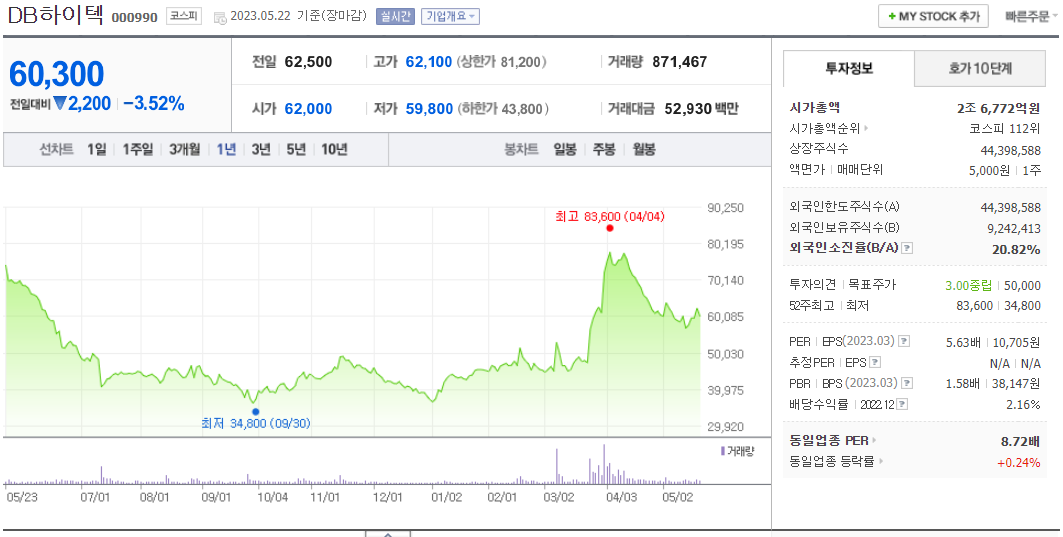Select the 1주일 line chart period
This screenshot has height=537, width=1063.
[x=138, y=149]
